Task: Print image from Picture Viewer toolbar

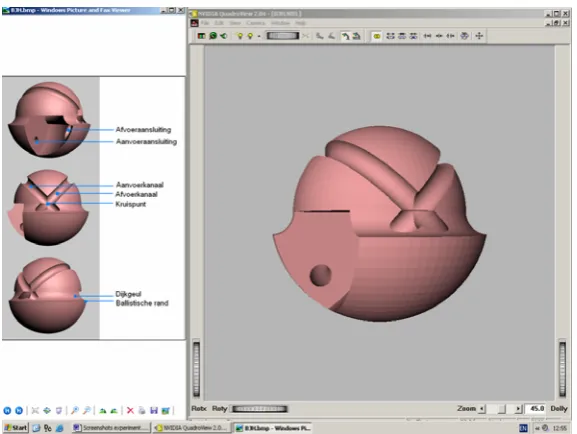Action: [x=142, y=410]
